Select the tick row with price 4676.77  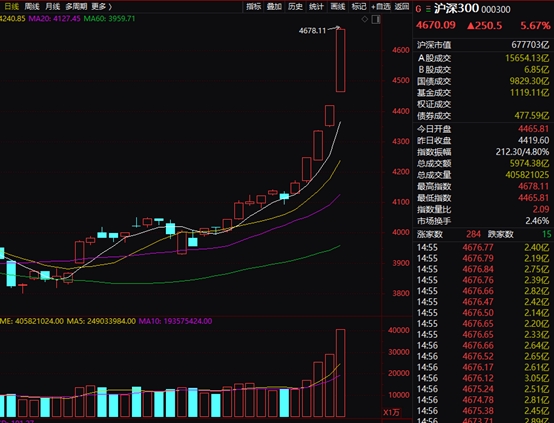click(483, 247)
